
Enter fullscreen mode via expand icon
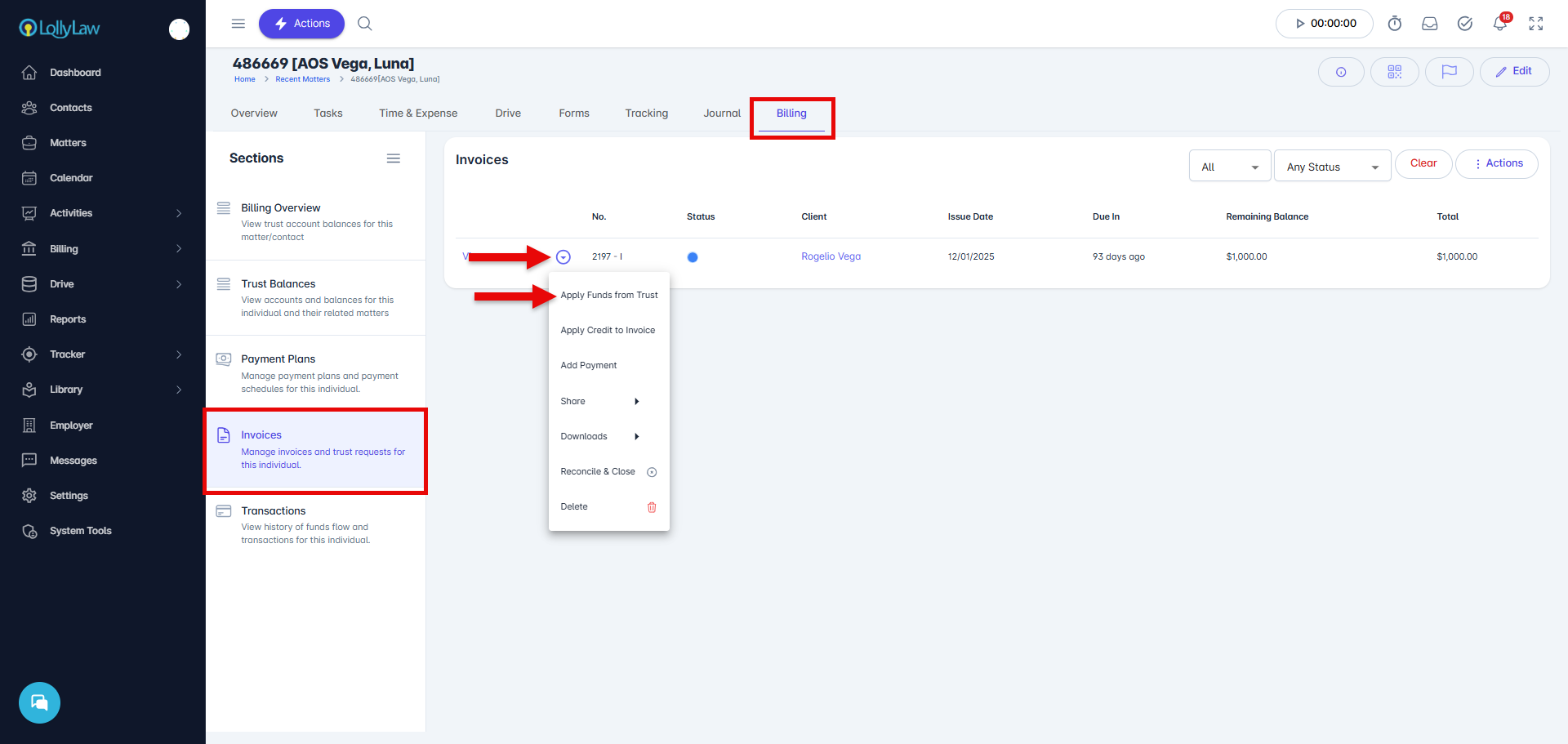click(1536, 24)
